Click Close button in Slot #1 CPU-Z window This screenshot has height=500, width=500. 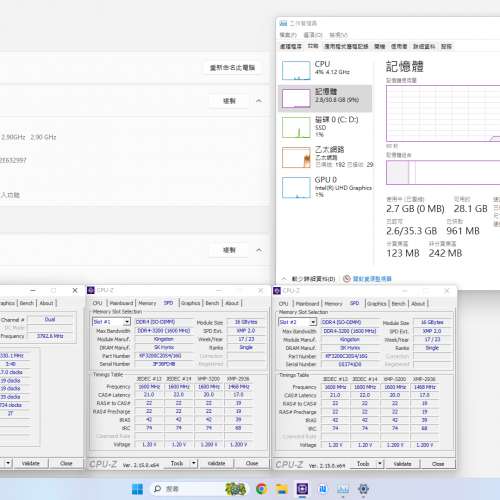click(252, 463)
